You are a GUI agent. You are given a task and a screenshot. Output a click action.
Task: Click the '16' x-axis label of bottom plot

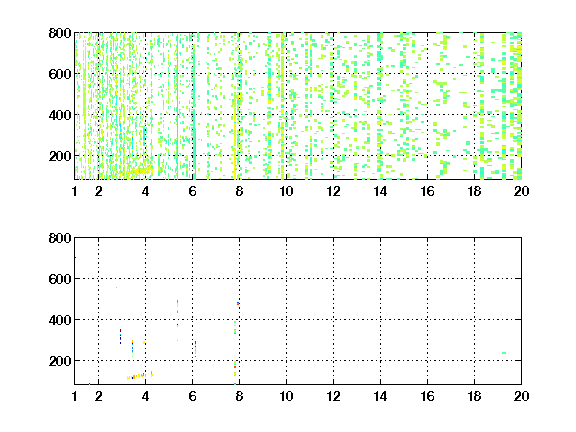(x=427, y=396)
